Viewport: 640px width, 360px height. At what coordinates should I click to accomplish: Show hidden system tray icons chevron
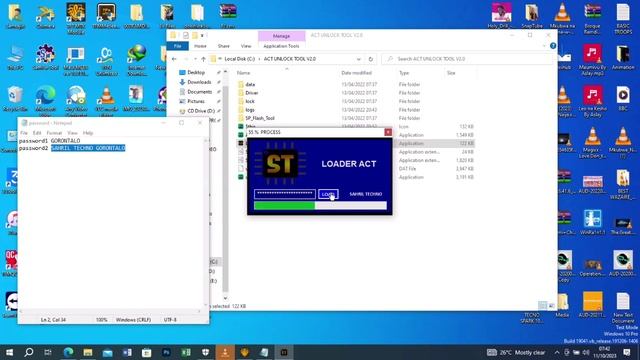click(x=557, y=352)
